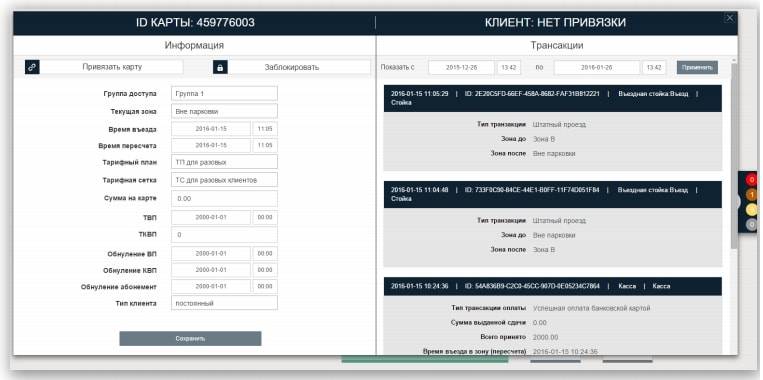
Task: Open the Группа доступа field
Action: 224,93
